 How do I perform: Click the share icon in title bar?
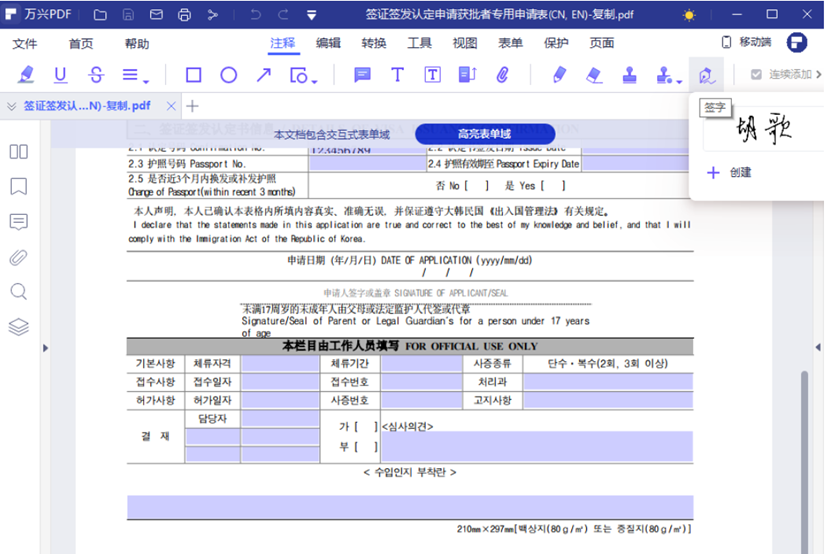pyautogui.click(x=213, y=15)
